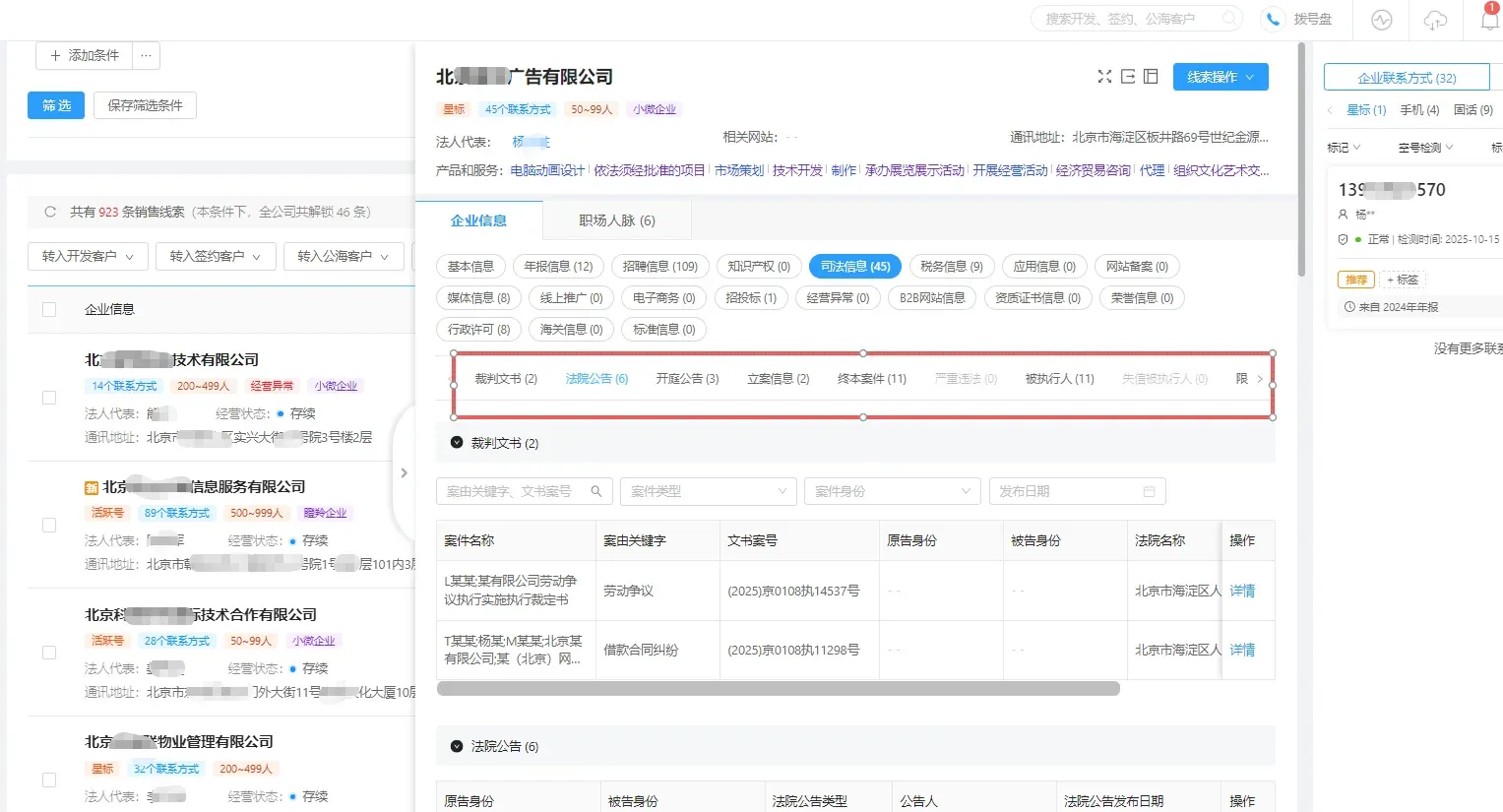Open the 线索操作 dropdown
This screenshot has height=812, width=1503.
tap(1221, 77)
